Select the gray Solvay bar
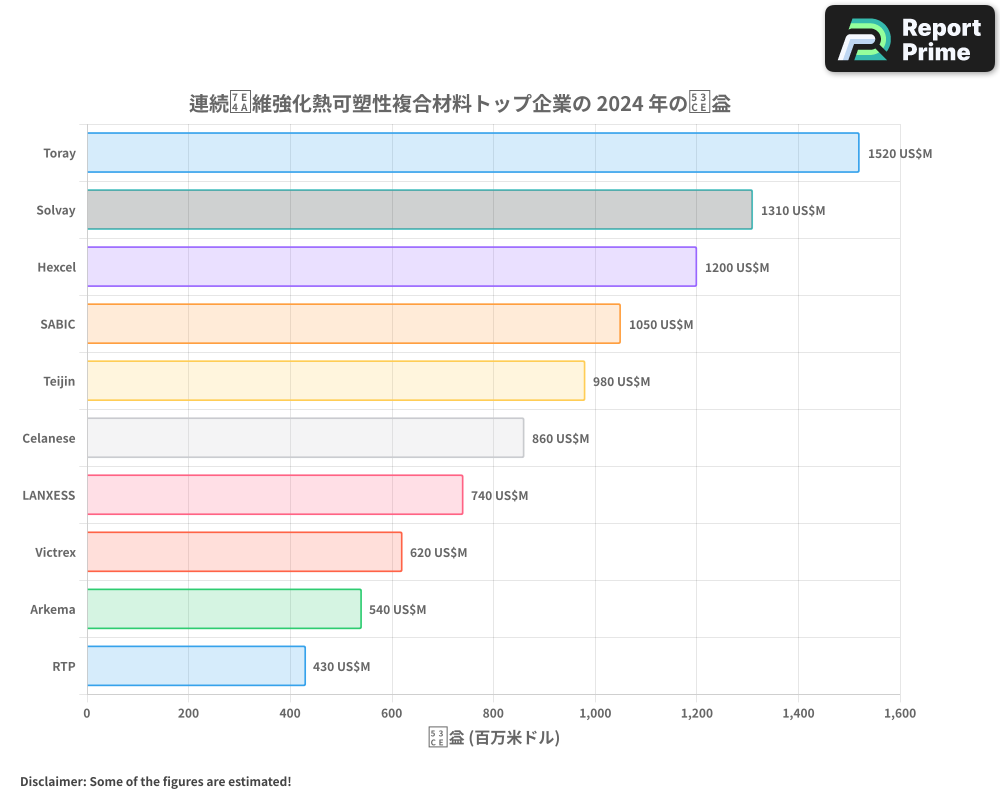Viewport: 1000px width, 800px height. [419, 210]
